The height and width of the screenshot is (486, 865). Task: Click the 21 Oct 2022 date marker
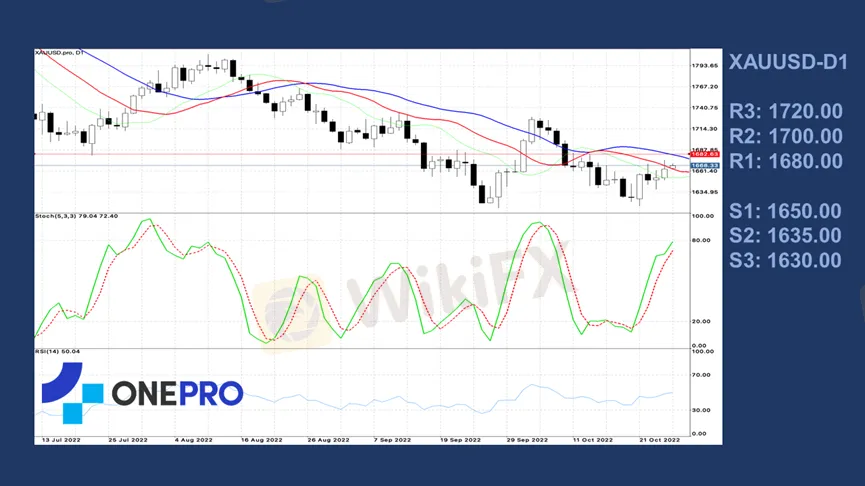click(660, 440)
